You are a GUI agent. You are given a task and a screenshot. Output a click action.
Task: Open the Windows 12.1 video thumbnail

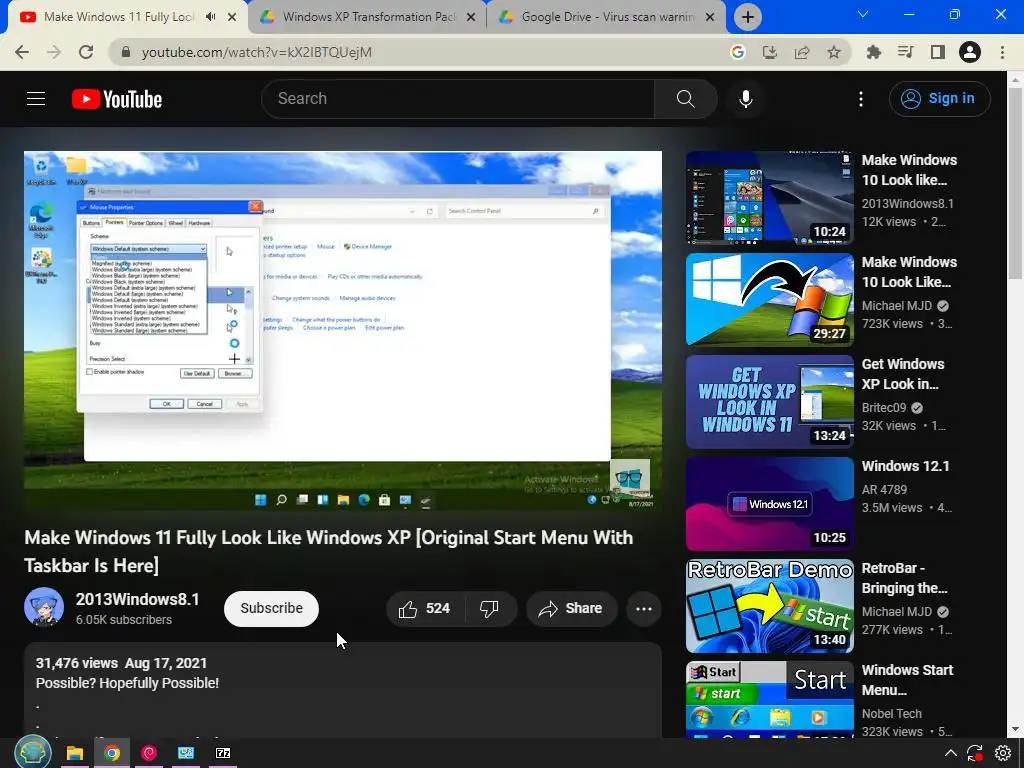[769, 504]
